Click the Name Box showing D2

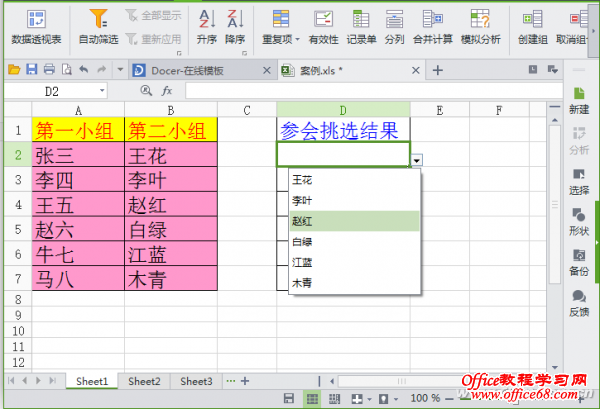tap(52, 91)
